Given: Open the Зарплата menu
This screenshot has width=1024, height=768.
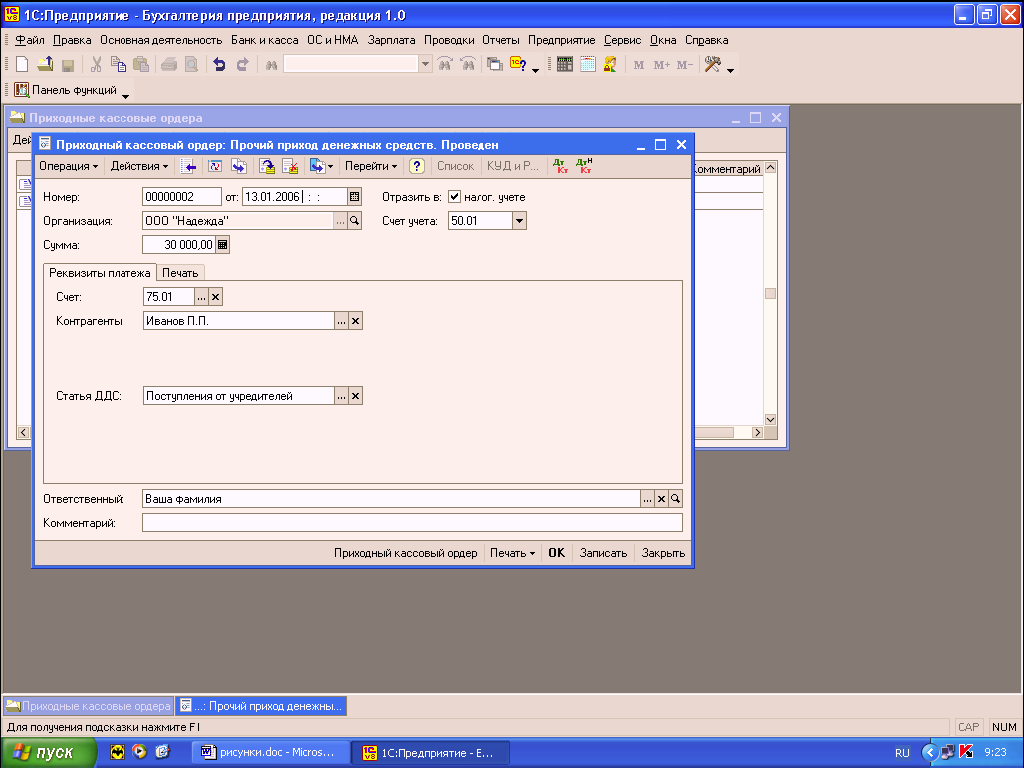Looking at the screenshot, I should pos(392,40).
